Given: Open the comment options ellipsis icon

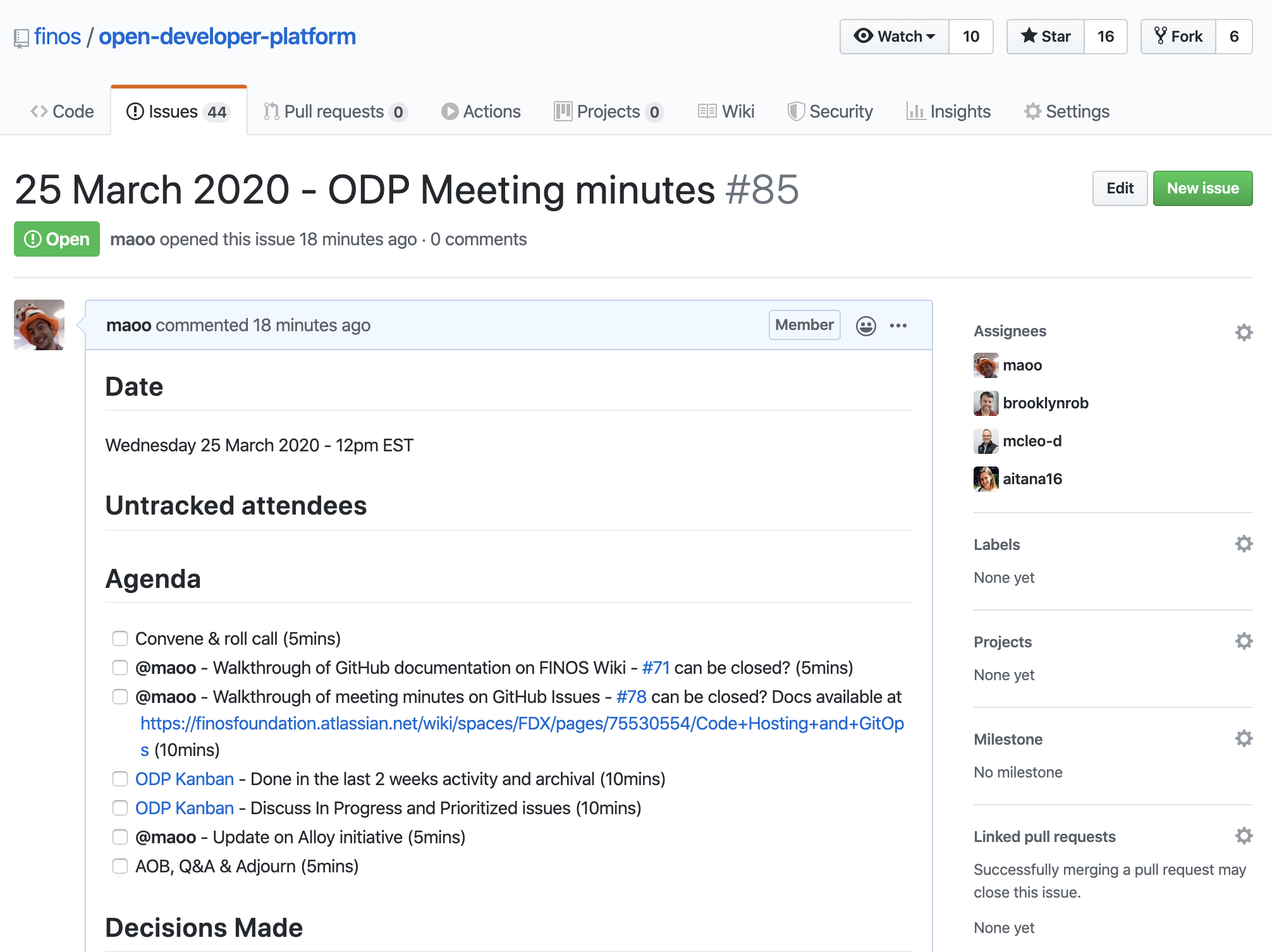Looking at the screenshot, I should click(899, 325).
